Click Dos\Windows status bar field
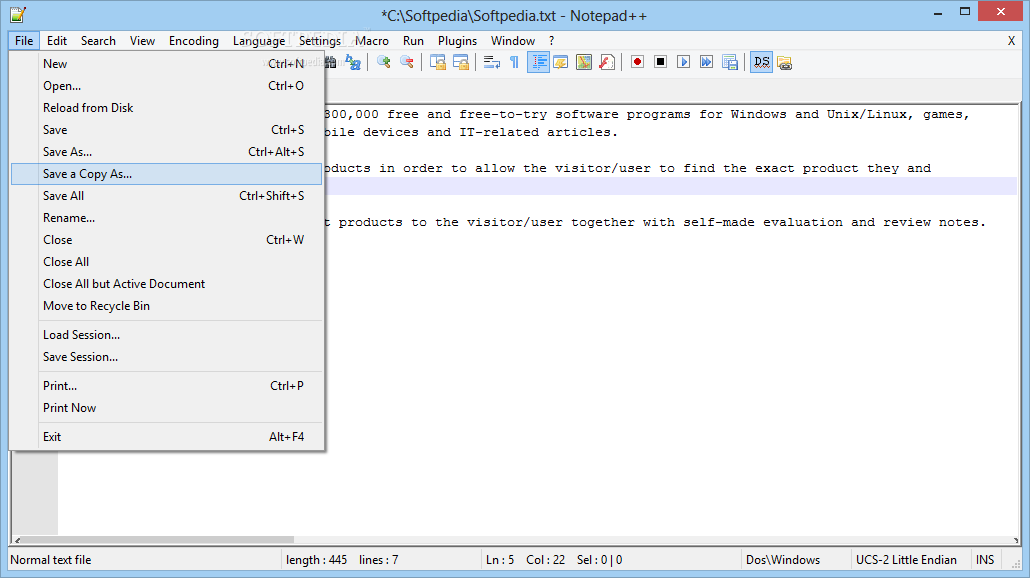Viewport: 1030px width, 578px height. coord(783,560)
